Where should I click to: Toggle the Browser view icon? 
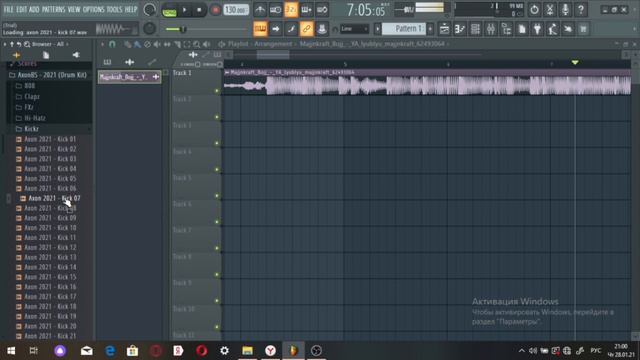[507, 29]
